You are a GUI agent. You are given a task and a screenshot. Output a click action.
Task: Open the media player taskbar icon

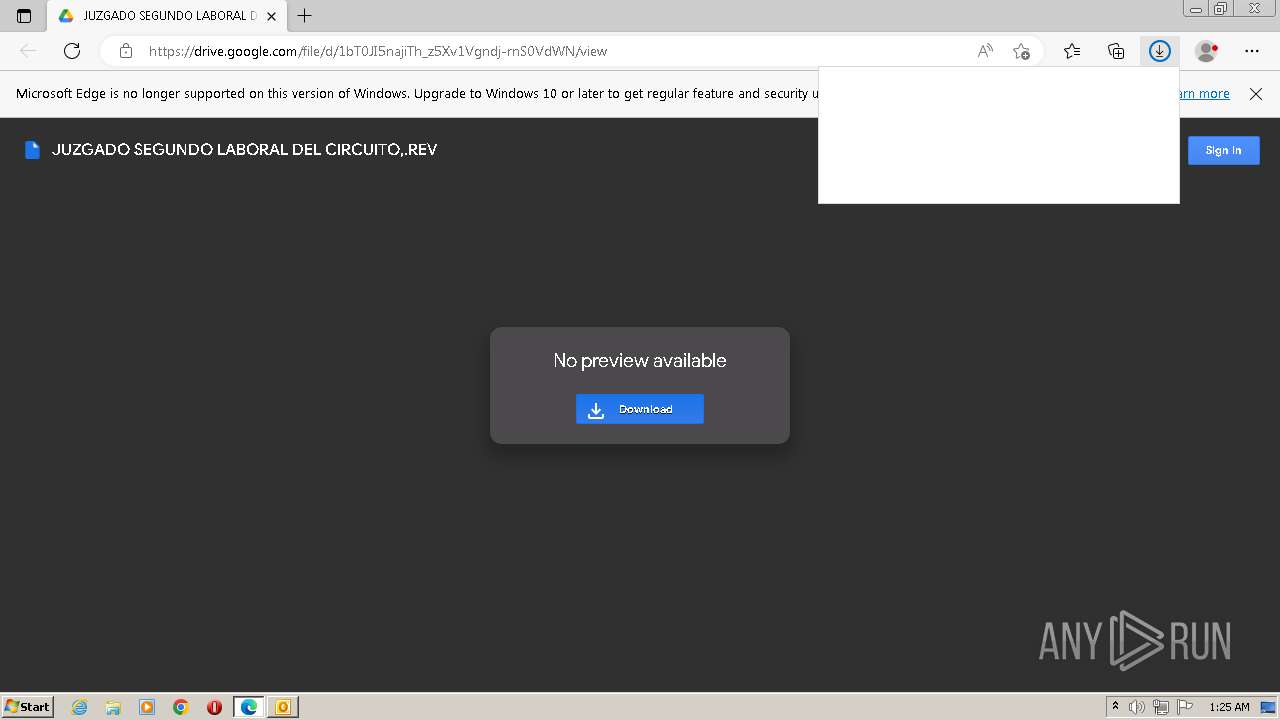pos(147,707)
